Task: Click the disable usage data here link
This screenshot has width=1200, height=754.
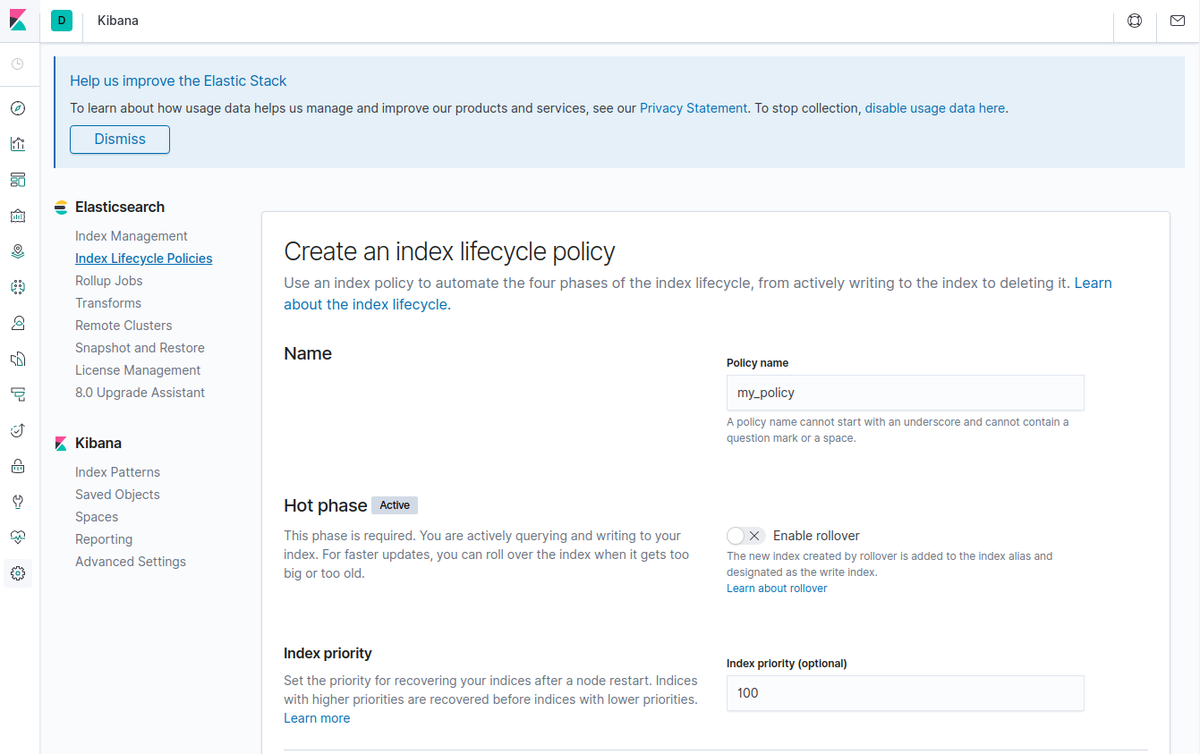Action: [934, 107]
